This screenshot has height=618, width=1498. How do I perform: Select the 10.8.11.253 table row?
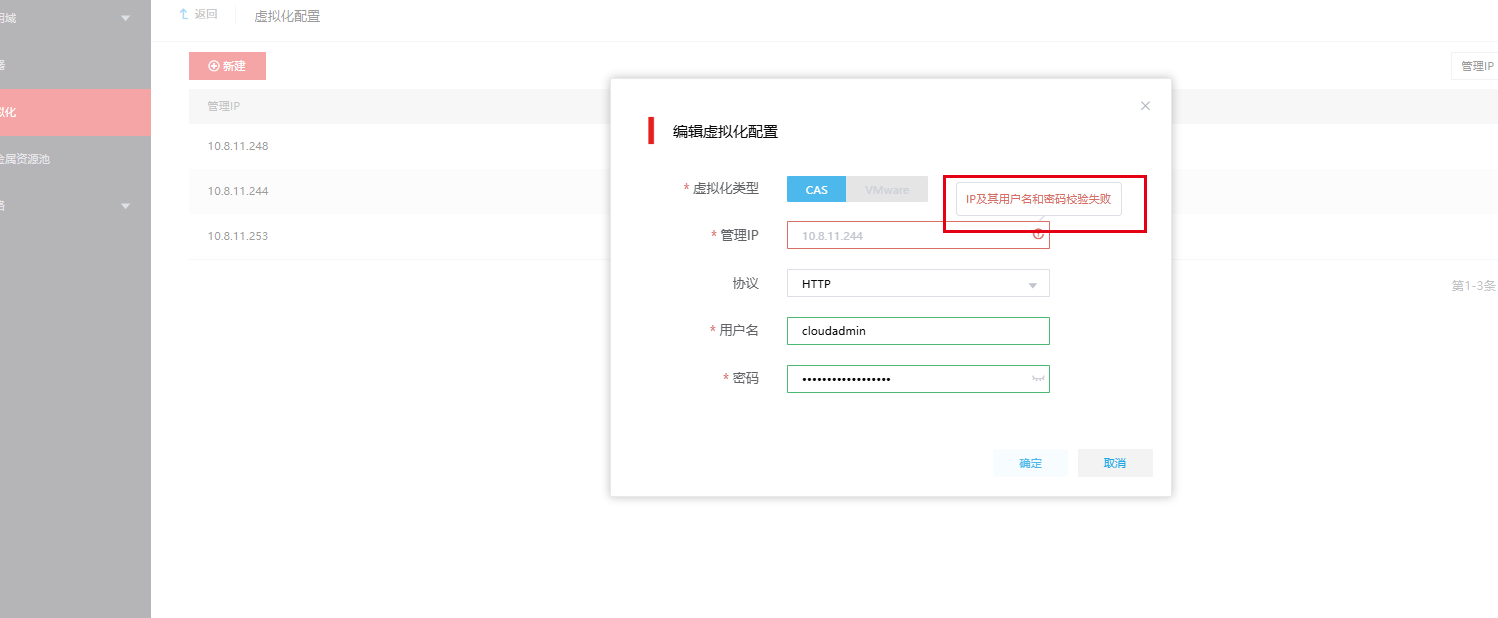(238, 236)
